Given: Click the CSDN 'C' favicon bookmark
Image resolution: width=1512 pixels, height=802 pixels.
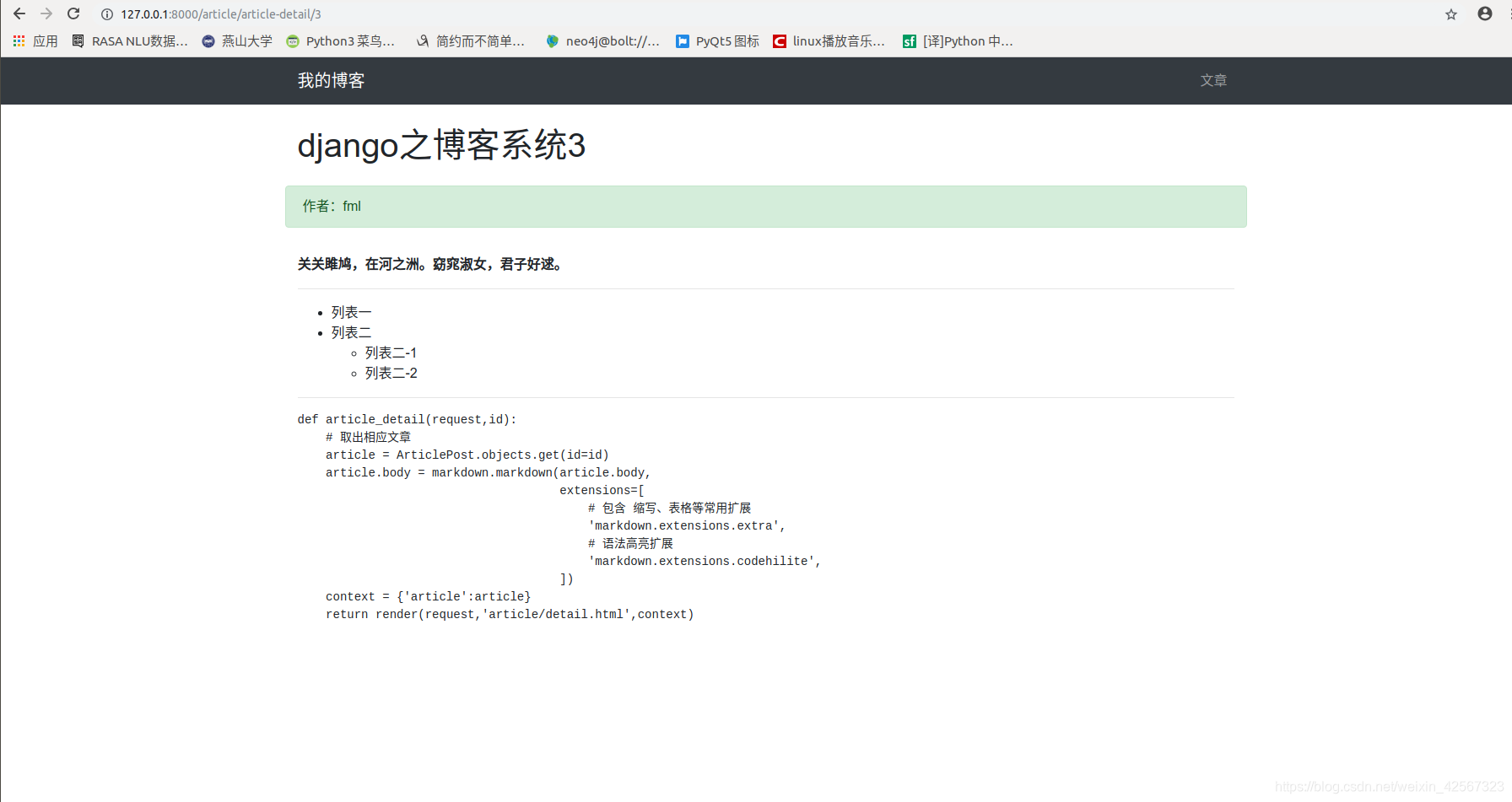Looking at the screenshot, I should point(779,40).
